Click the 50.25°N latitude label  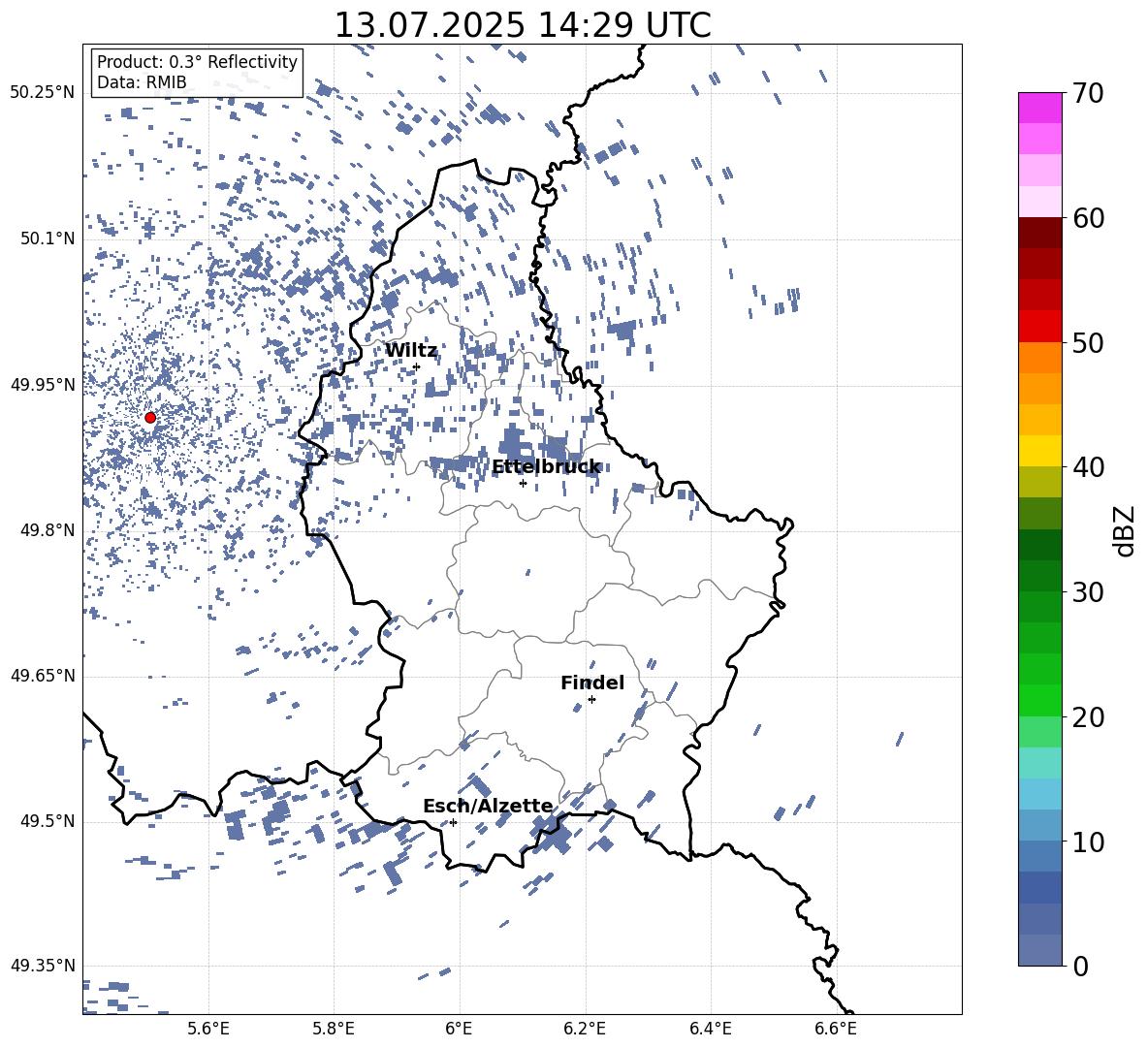(43, 93)
